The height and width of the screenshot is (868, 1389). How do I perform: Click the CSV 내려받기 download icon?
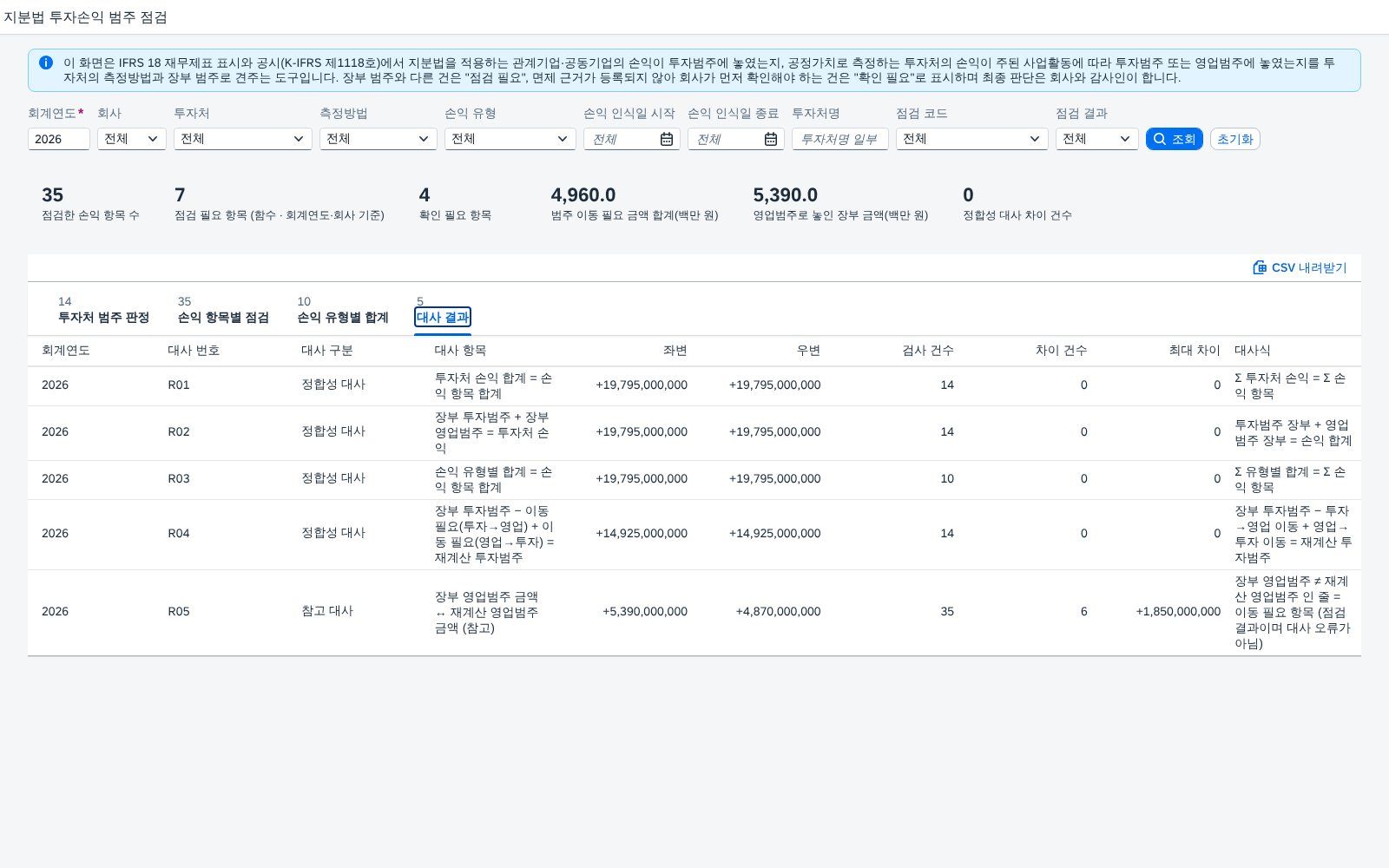1260,267
